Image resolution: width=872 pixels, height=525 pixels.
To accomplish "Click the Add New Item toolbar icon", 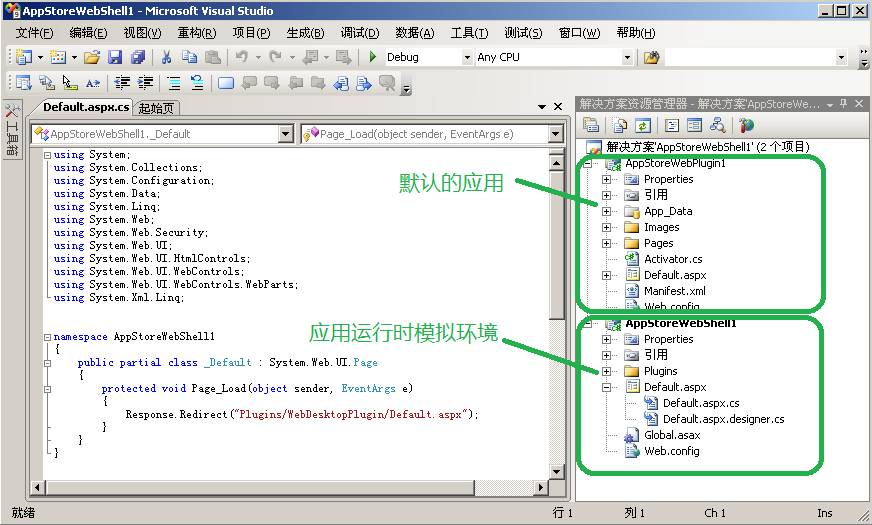I will [57, 57].
